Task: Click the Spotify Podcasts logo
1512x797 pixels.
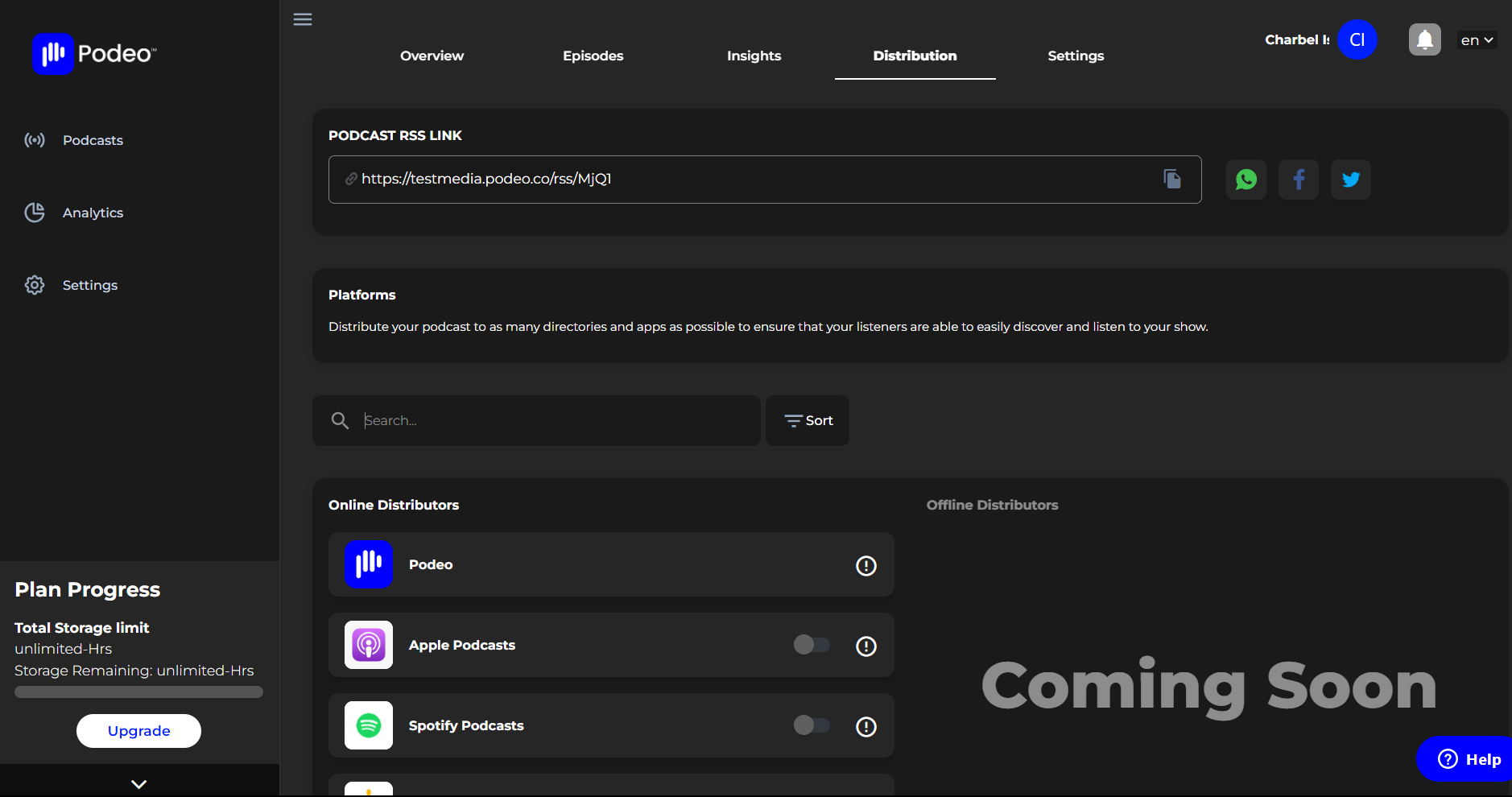Action: coord(369,725)
